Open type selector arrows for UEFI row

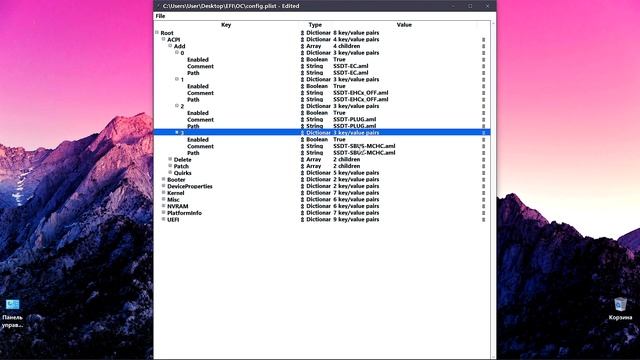click(302, 220)
